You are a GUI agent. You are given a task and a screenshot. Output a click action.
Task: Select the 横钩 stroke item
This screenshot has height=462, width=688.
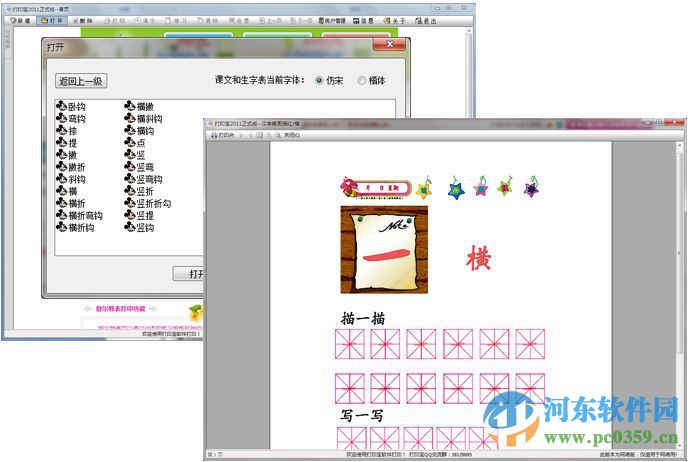pos(140,130)
